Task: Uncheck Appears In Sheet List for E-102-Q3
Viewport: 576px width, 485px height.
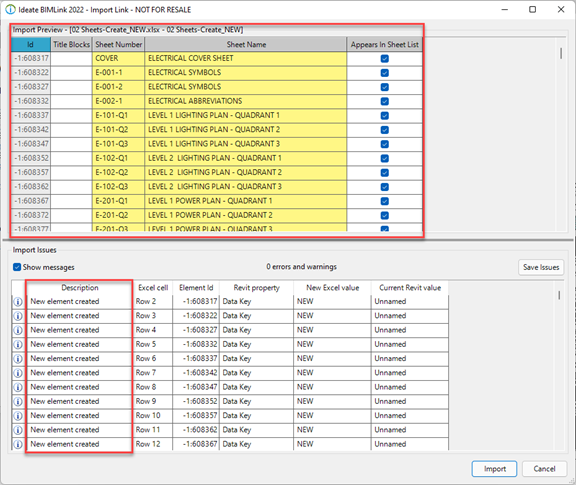Action: click(385, 187)
